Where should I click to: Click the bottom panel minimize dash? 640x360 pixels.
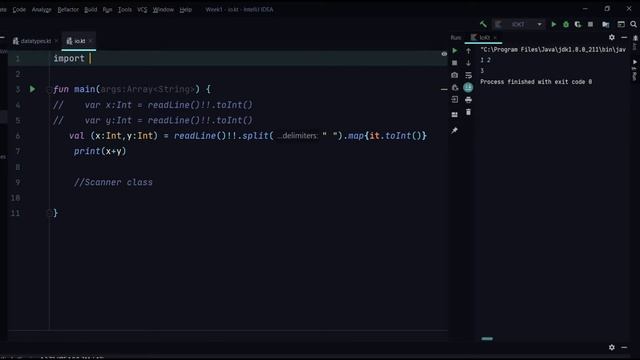coord(624,347)
